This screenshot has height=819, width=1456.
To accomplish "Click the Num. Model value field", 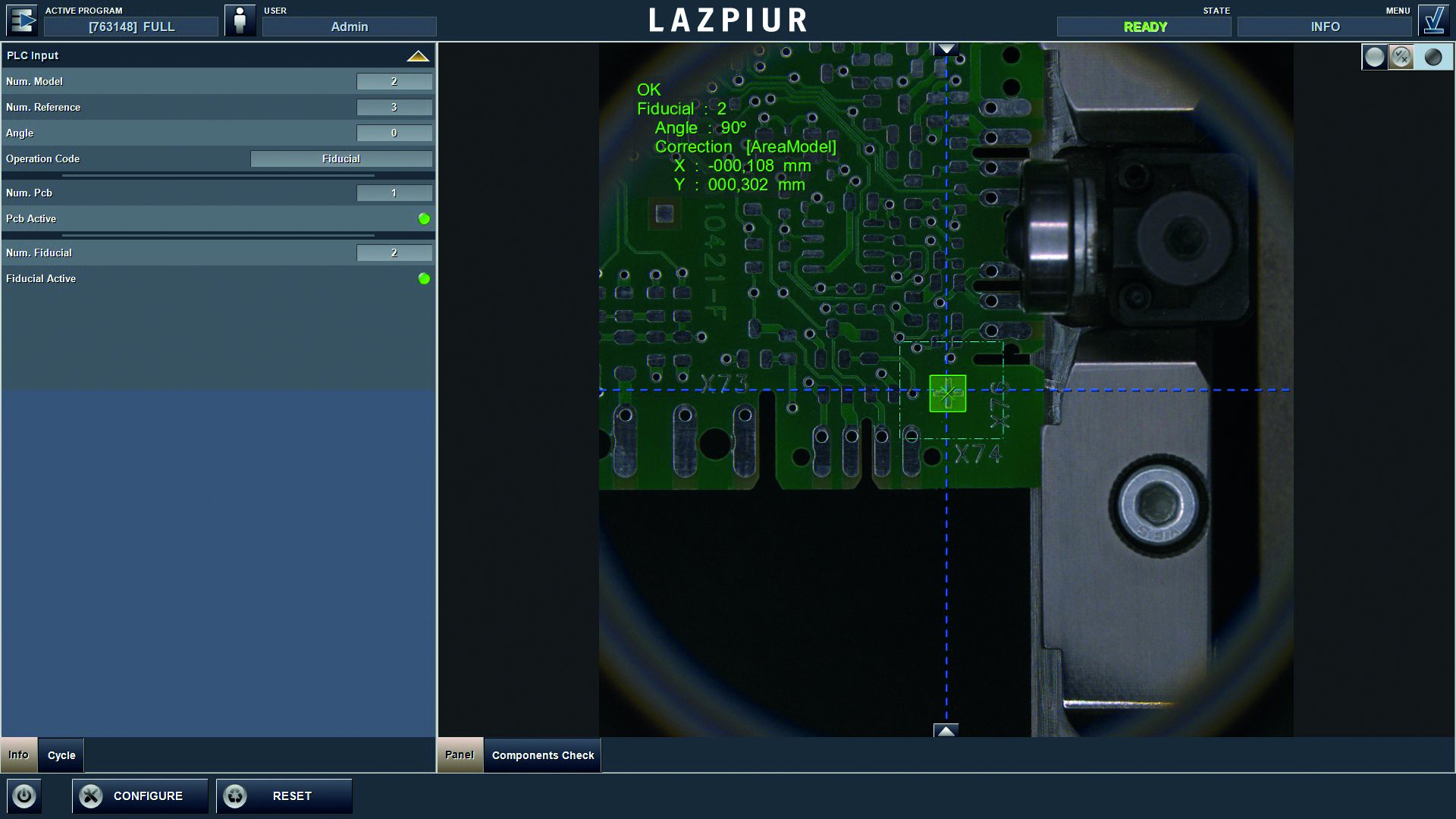I will [x=394, y=81].
